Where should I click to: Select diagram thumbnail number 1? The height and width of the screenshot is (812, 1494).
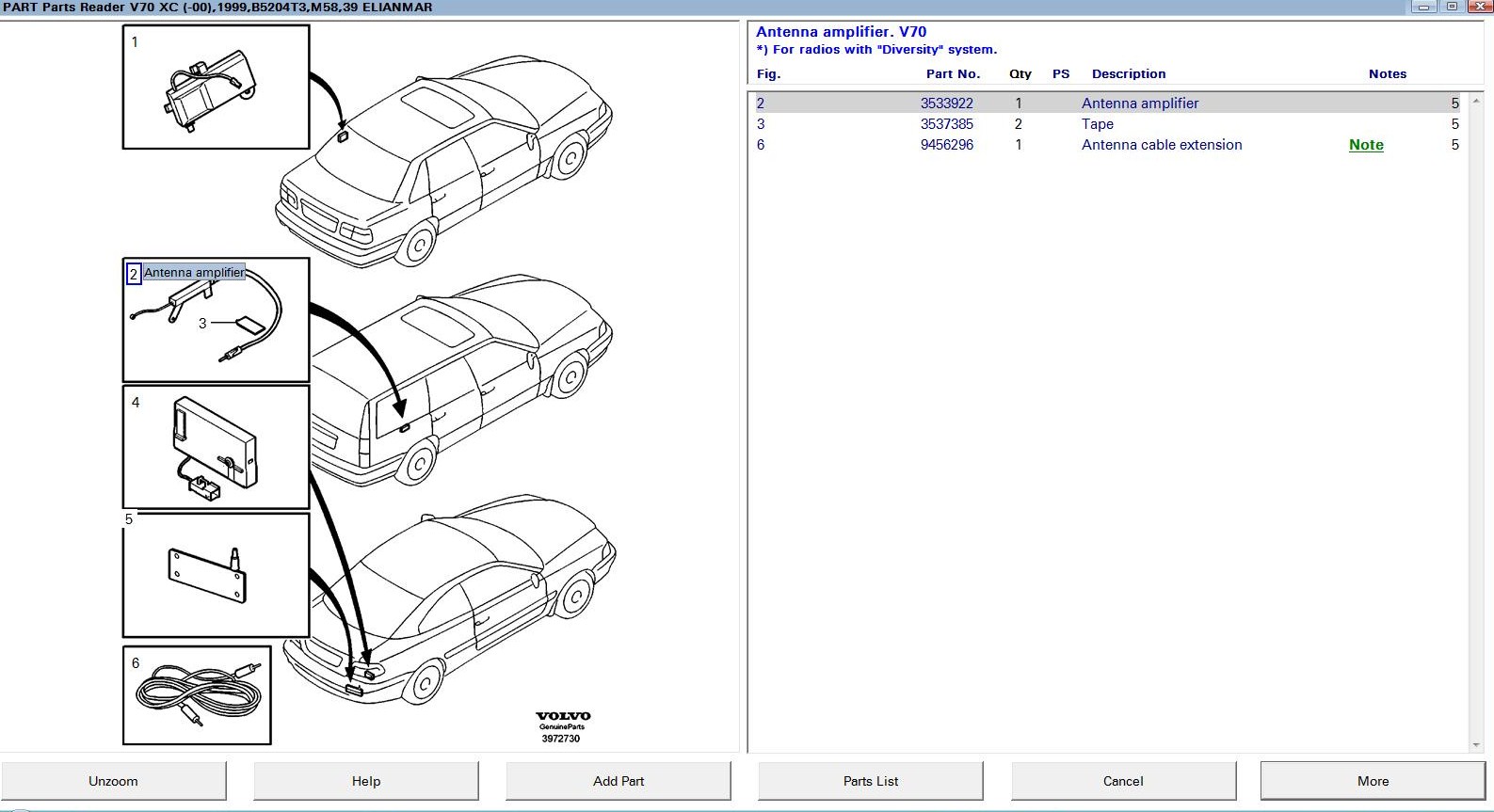(x=216, y=87)
